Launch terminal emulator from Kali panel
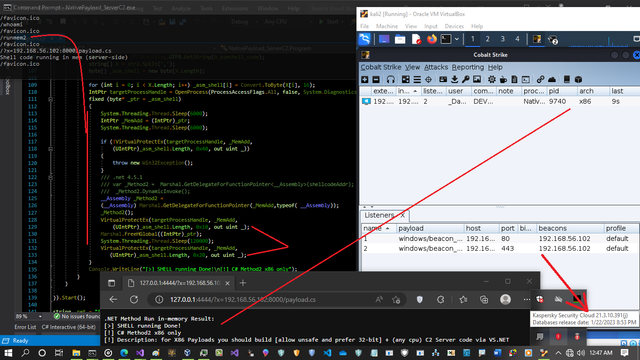 (x=446, y=39)
